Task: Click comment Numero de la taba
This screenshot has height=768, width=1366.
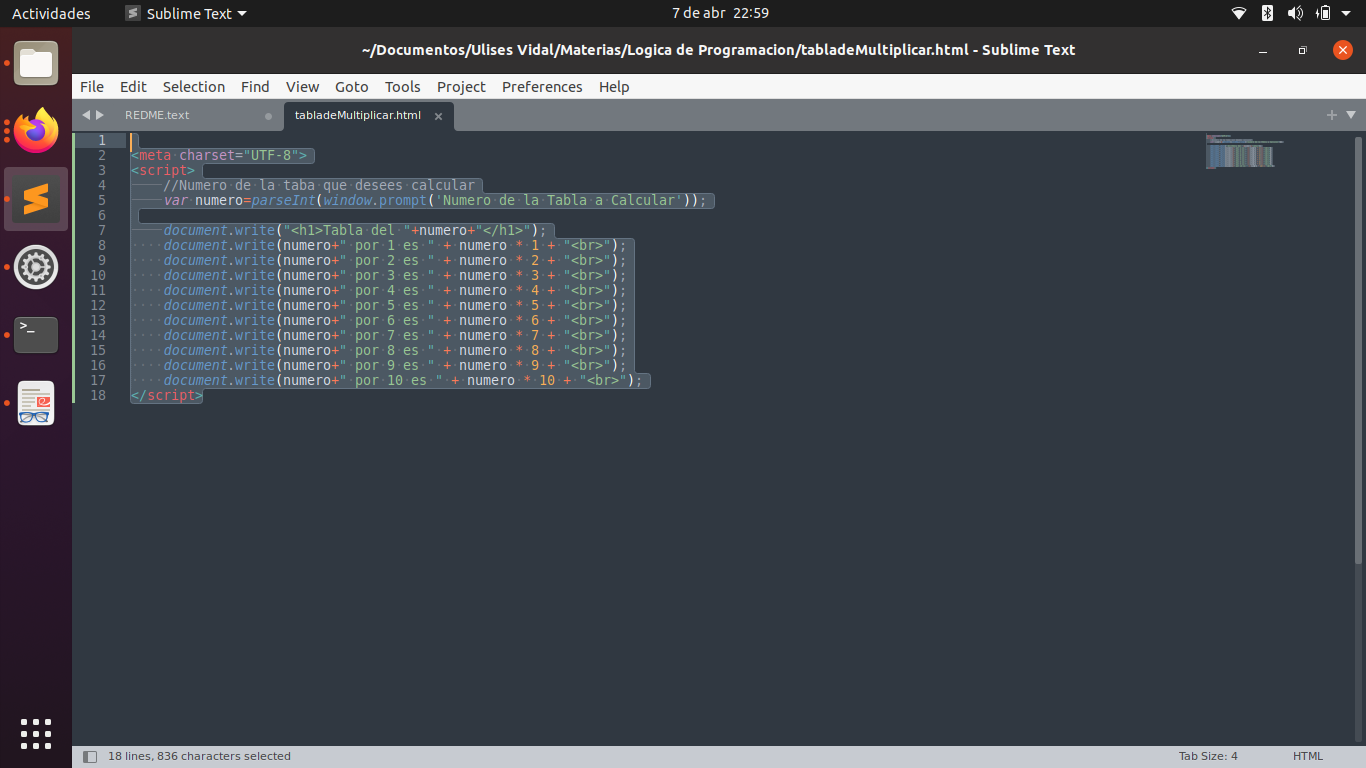Action: pyautogui.click(x=319, y=185)
